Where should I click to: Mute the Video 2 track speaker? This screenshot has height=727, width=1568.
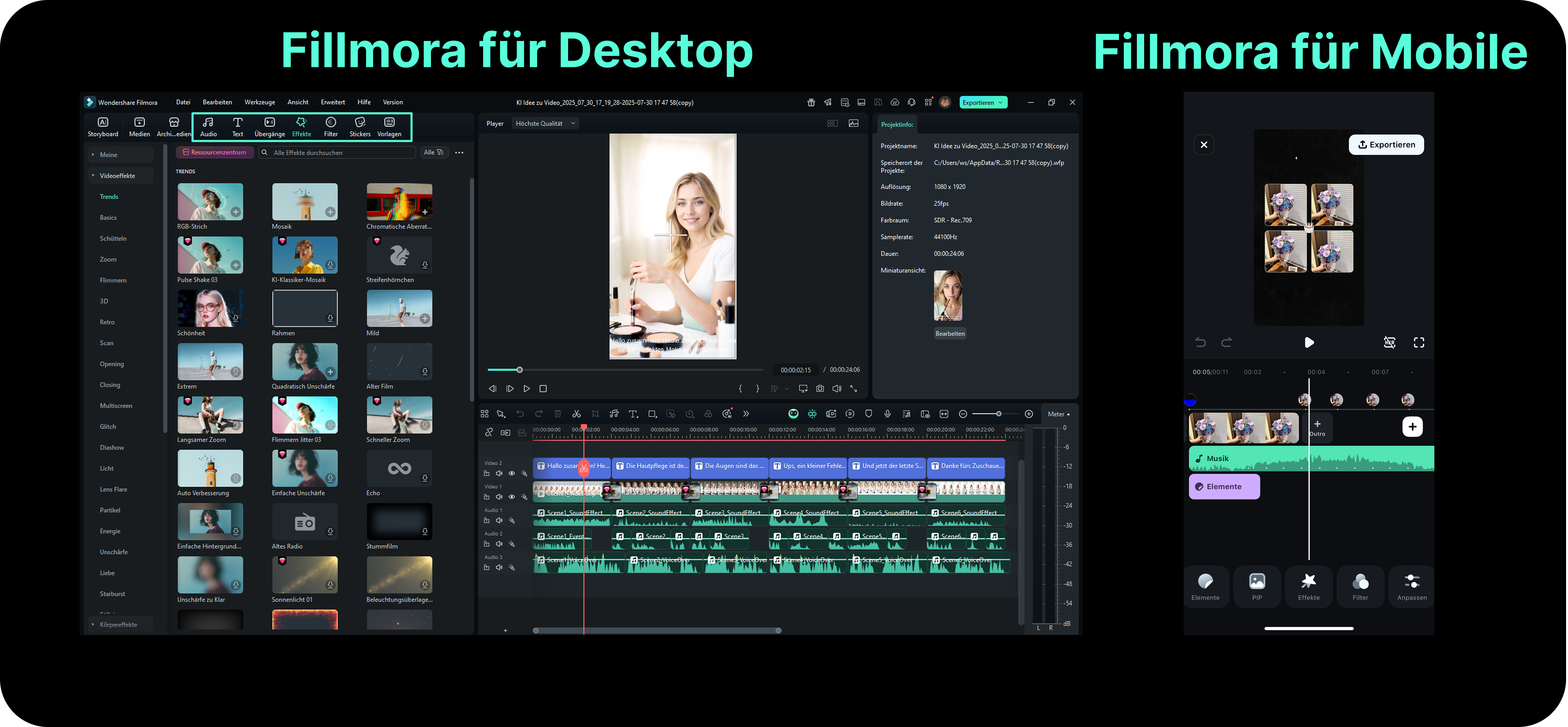[499, 474]
